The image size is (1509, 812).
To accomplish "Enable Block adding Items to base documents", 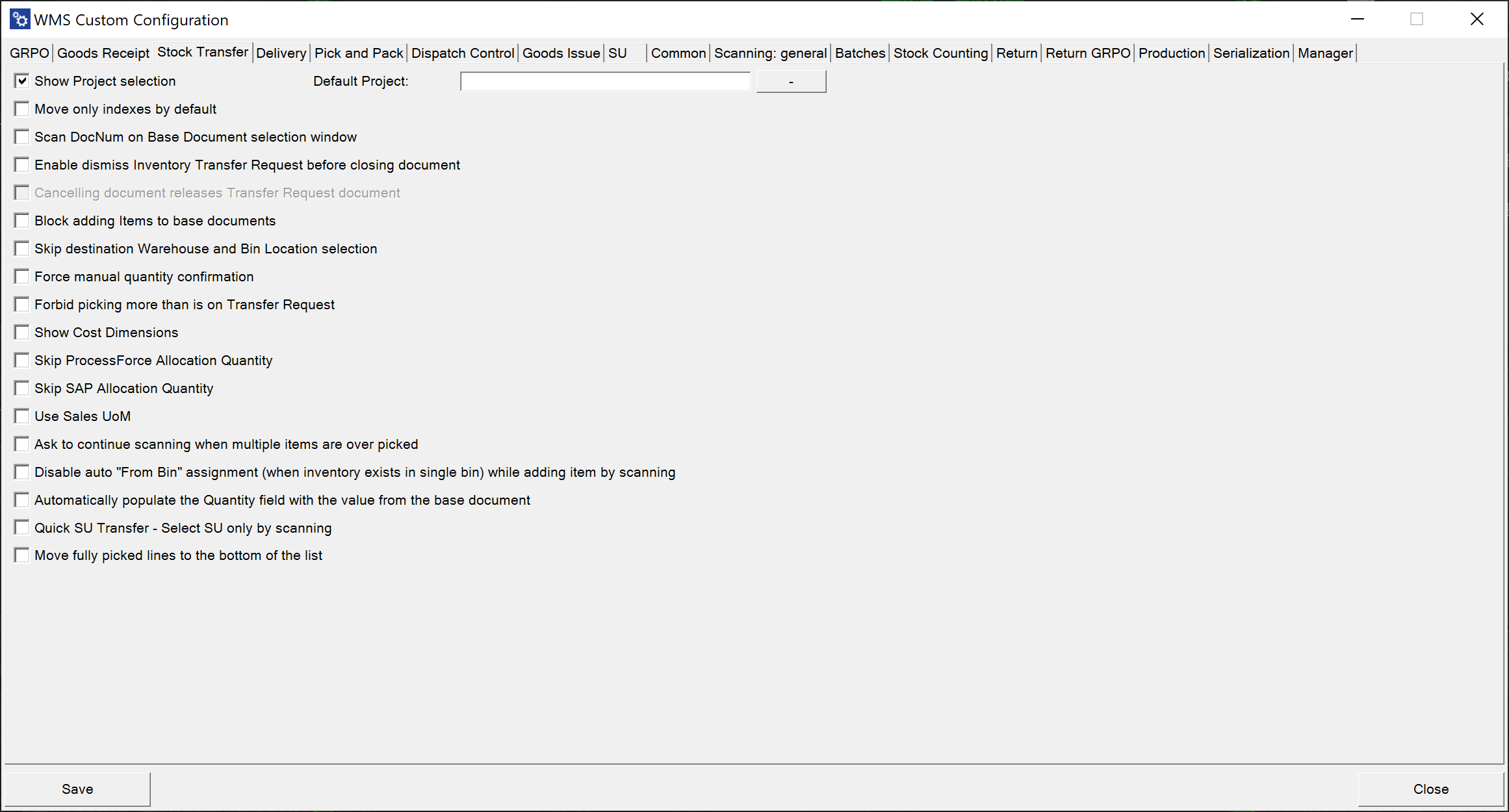I will [x=22, y=221].
